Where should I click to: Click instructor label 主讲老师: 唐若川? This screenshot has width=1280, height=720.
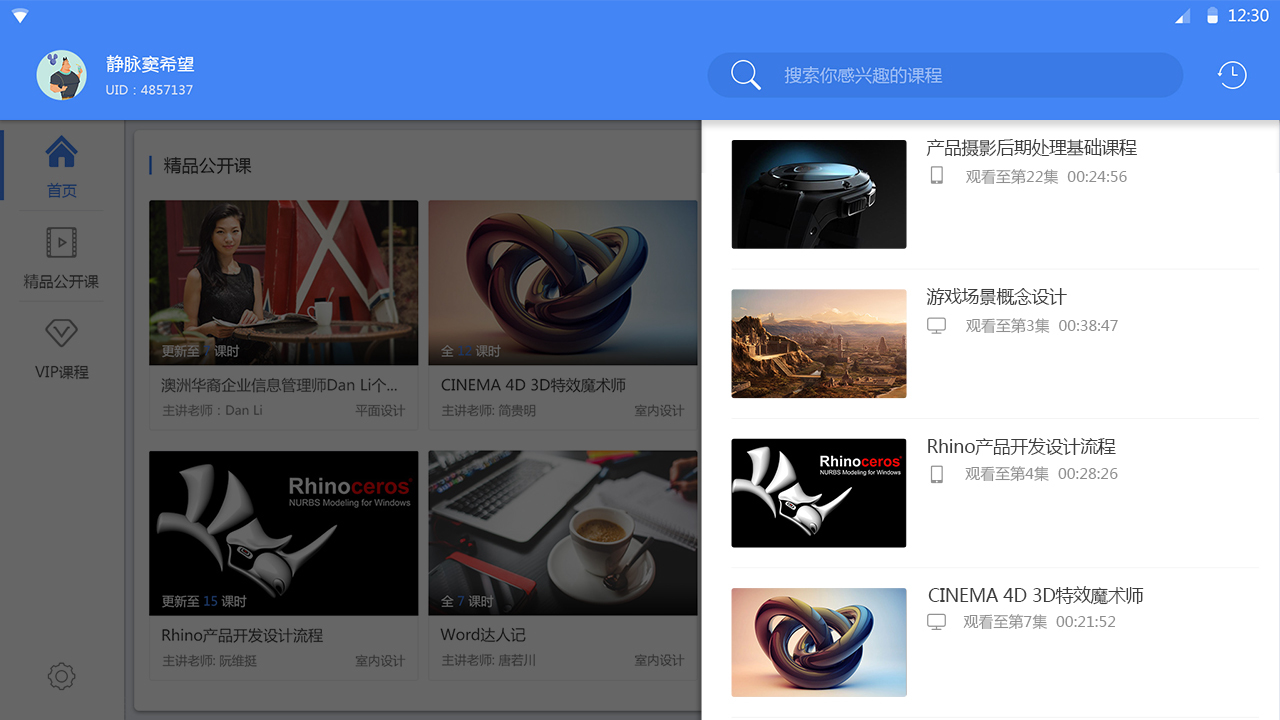click(x=489, y=661)
